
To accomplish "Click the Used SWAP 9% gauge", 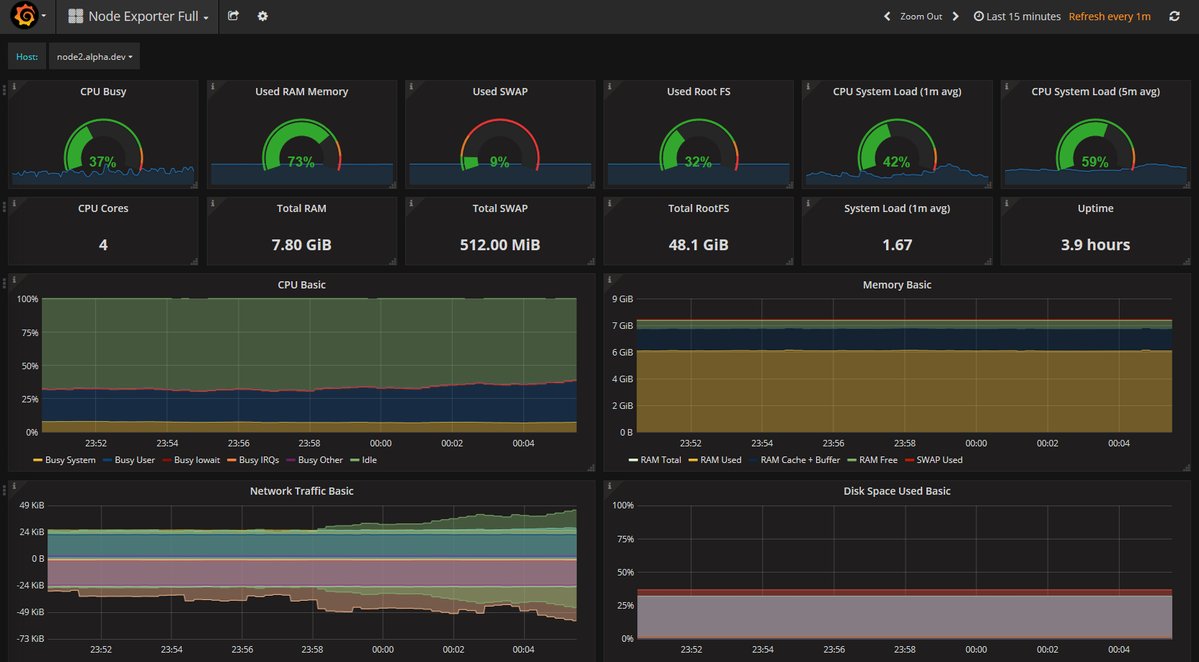I will tap(500, 145).
